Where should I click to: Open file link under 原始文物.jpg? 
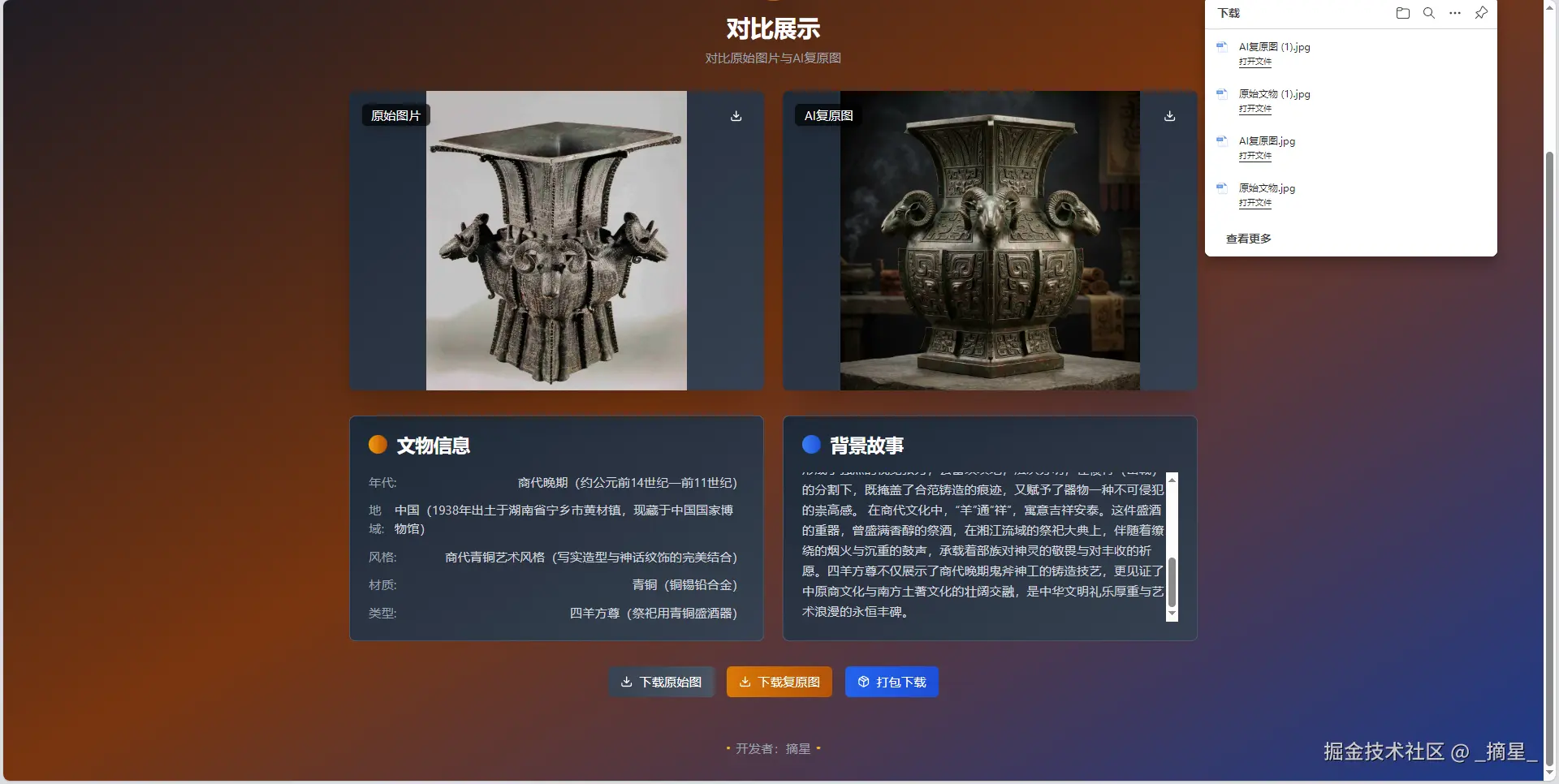(x=1255, y=203)
